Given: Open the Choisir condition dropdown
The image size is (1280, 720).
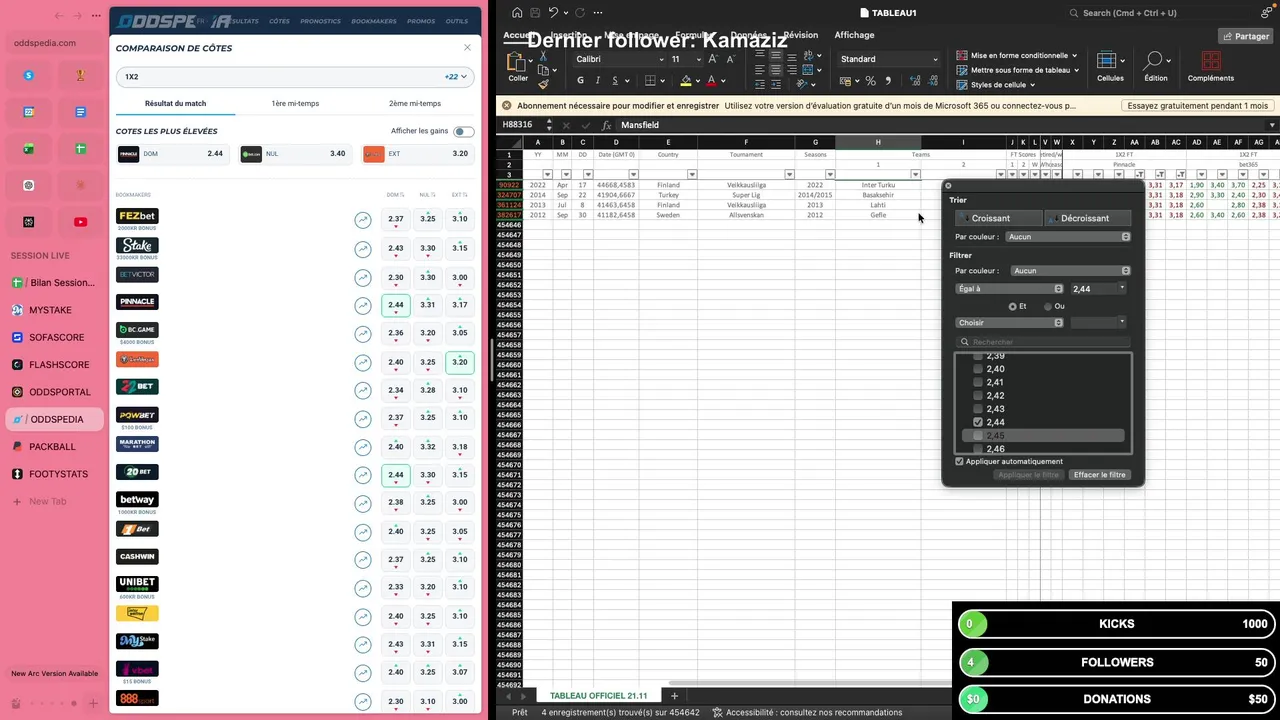Looking at the screenshot, I should pyautogui.click(x=1009, y=323).
